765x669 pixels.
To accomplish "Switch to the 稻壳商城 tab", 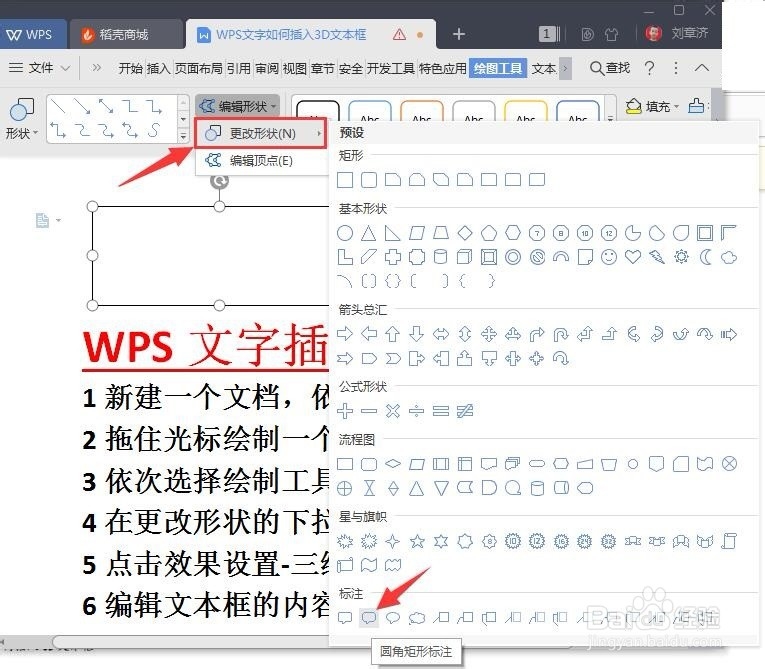I will tap(124, 34).
